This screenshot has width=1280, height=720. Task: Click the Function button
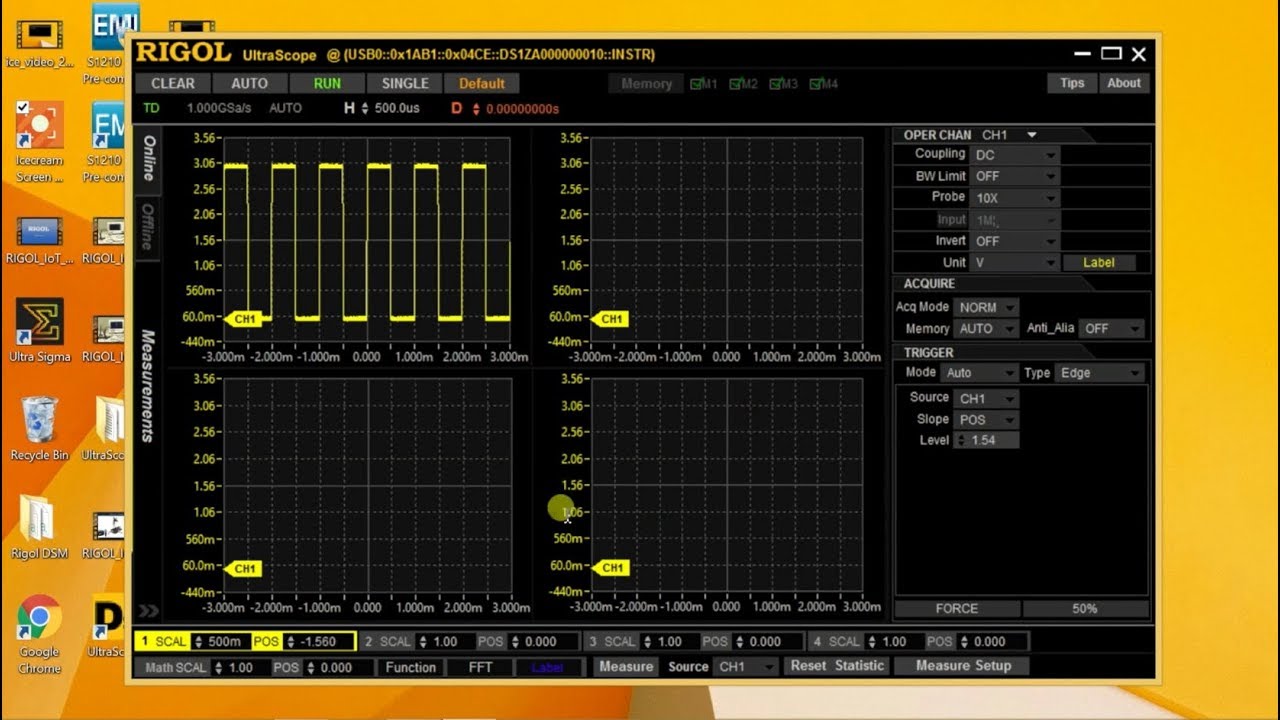point(411,667)
